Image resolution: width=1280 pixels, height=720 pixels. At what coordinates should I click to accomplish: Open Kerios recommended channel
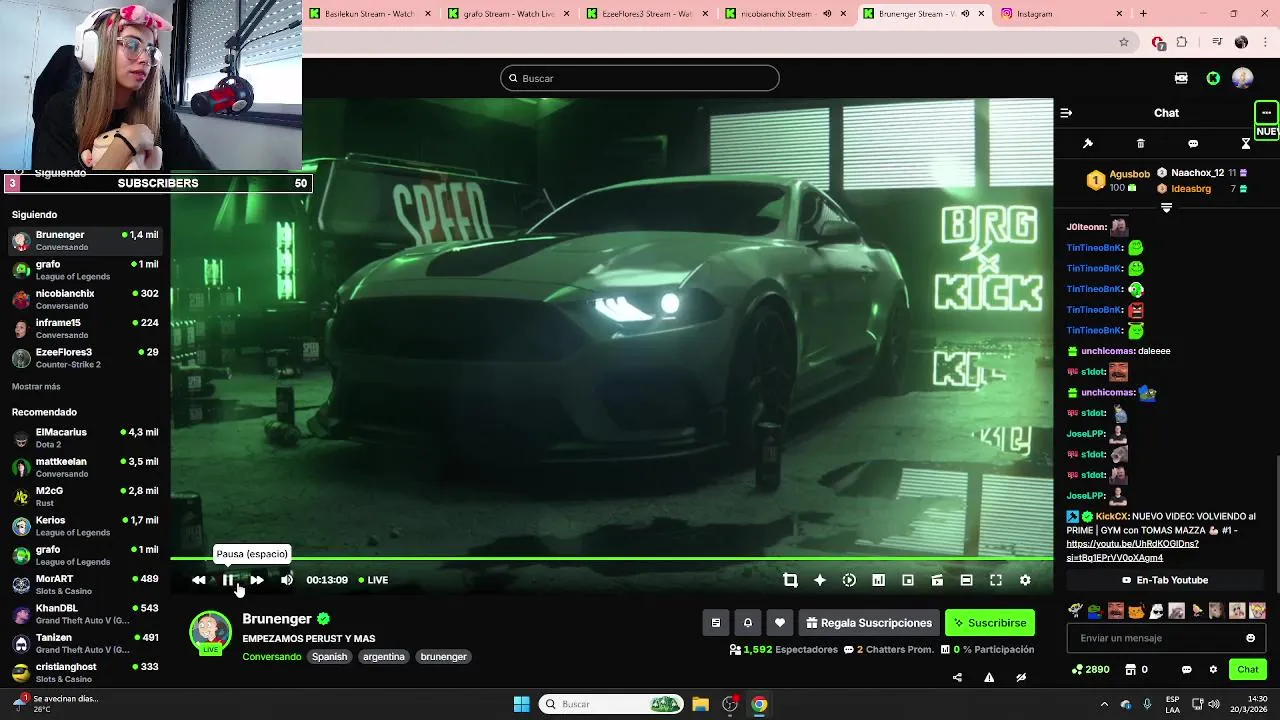86,526
